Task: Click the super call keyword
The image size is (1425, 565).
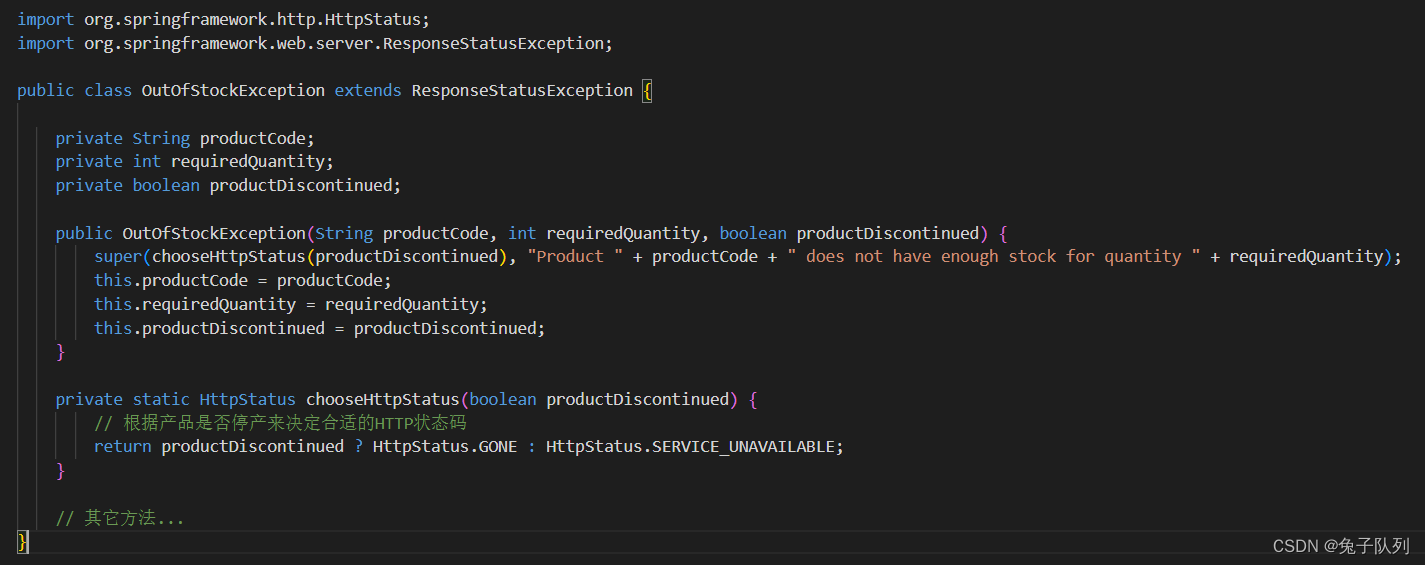Action: (x=118, y=256)
